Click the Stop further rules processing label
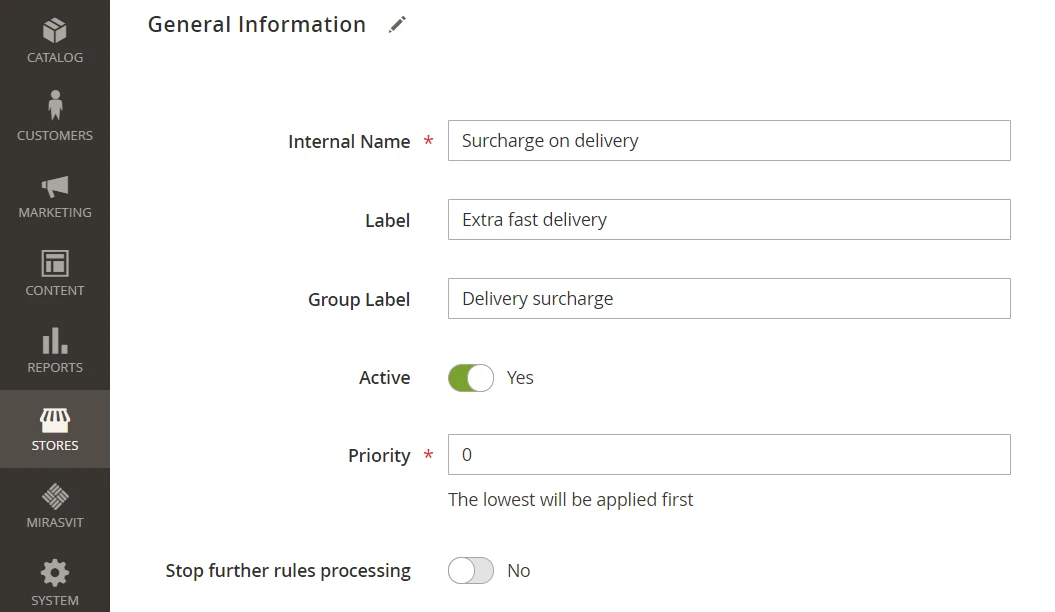The height and width of the screenshot is (612, 1055). click(288, 571)
